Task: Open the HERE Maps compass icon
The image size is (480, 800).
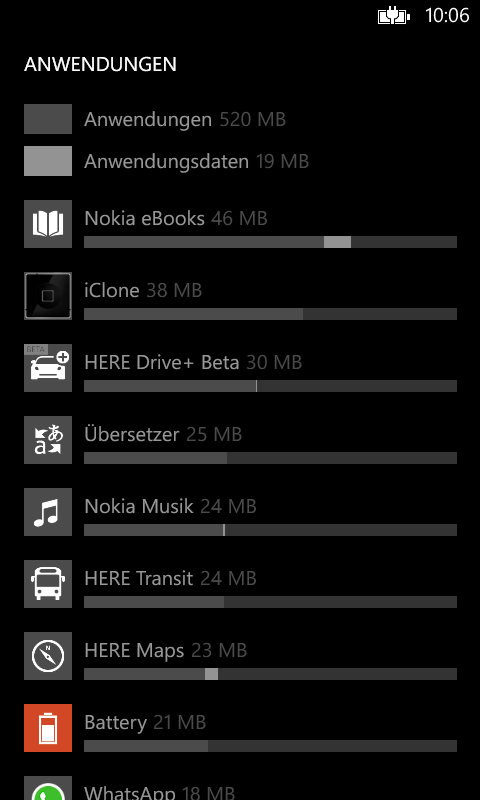Action: point(48,656)
